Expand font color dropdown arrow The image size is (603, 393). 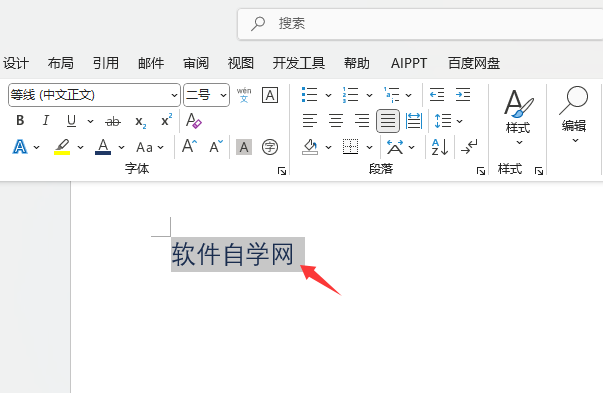[122, 147]
